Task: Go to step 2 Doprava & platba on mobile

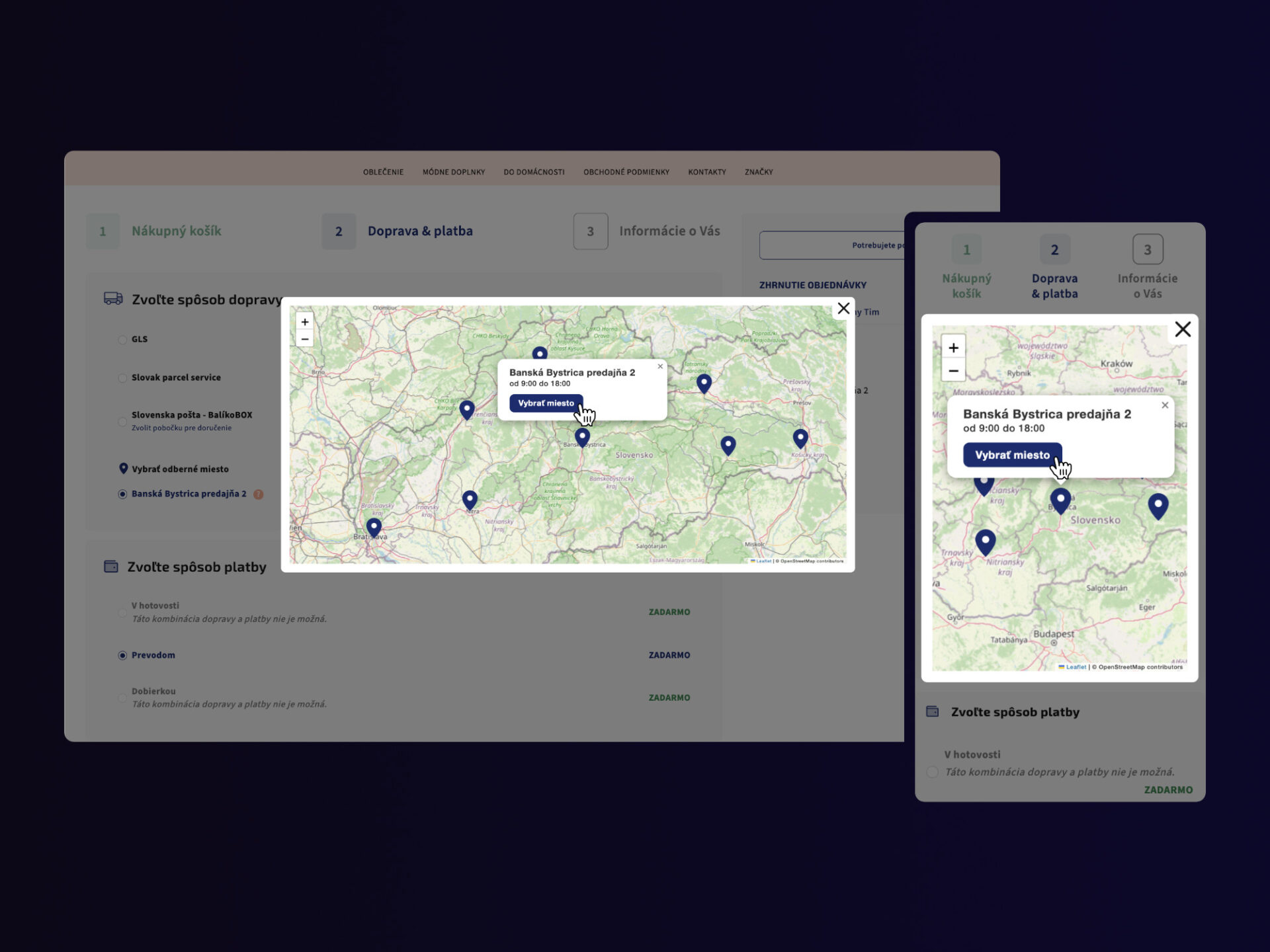Action: pos(1054,268)
